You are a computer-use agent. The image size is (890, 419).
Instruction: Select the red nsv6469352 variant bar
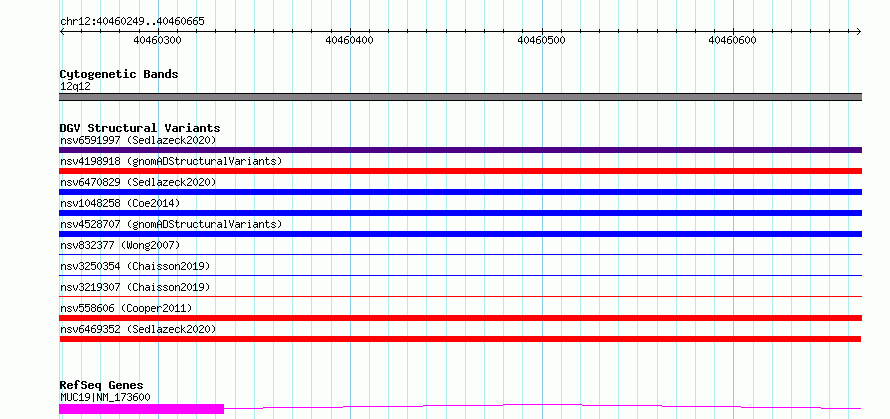coord(460,339)
